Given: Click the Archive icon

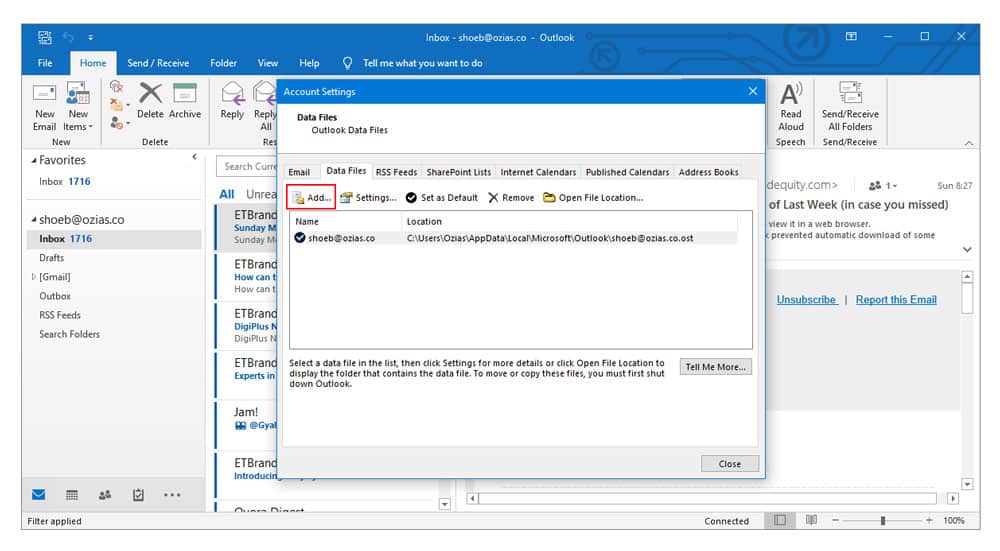Looking at the screenshot, I should (x=184, y=93).
